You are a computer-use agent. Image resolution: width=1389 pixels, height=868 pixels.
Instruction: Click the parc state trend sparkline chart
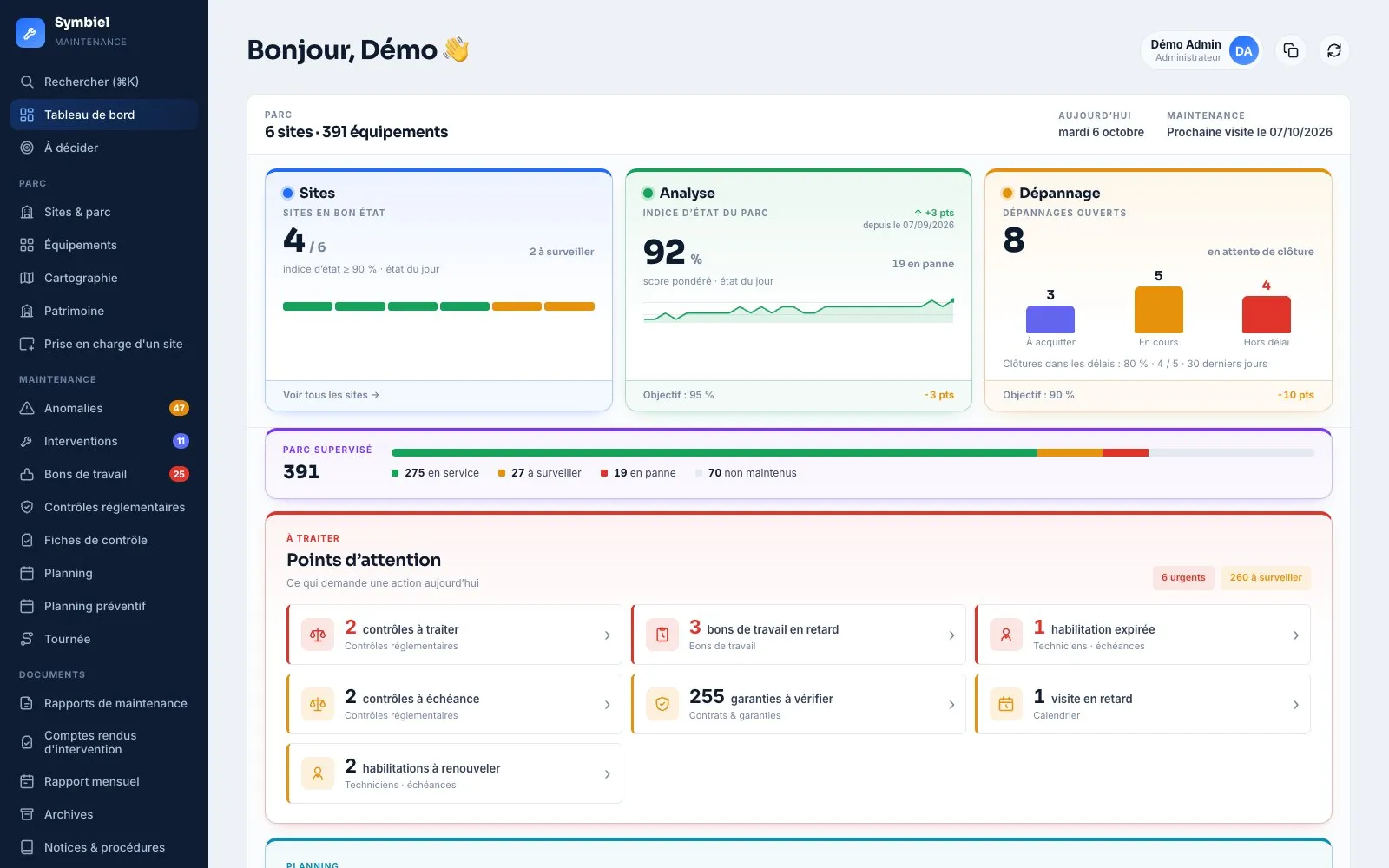tap(799, 310)
